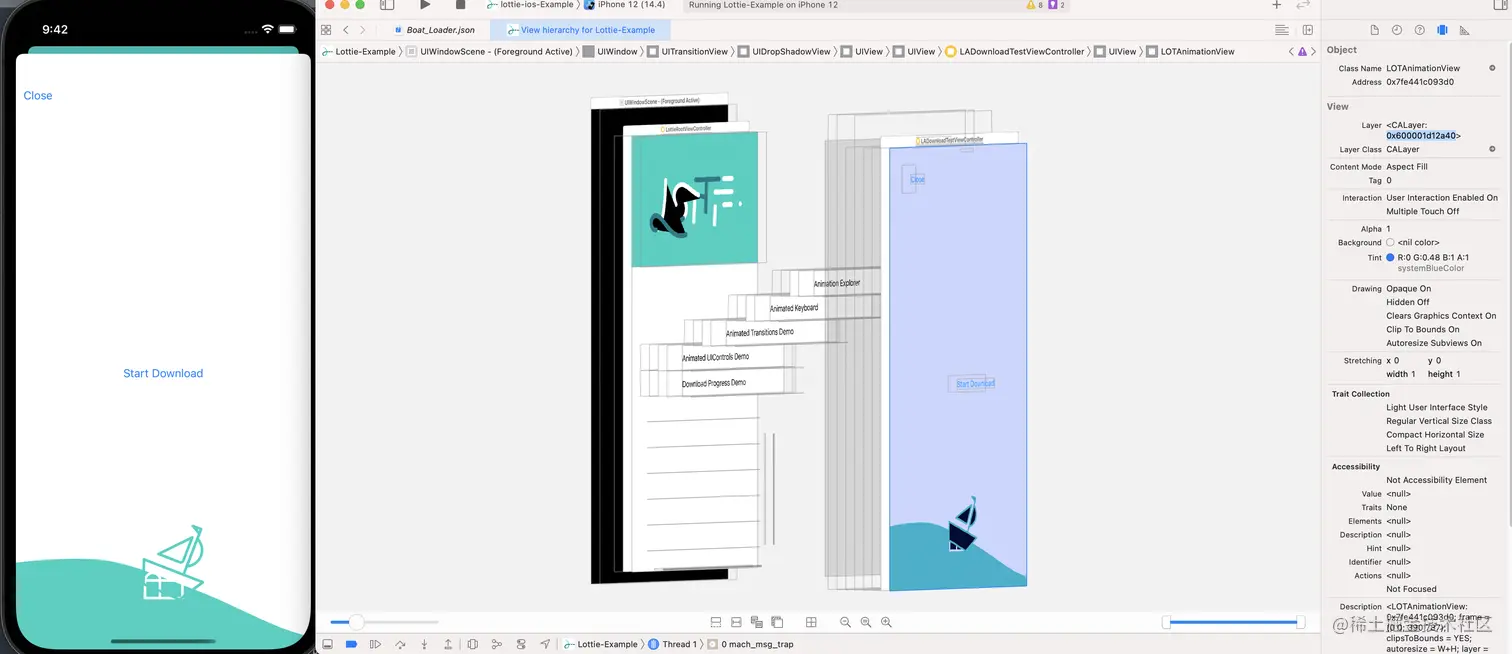Select Lottie-Example in jump bar

(358, 51)
